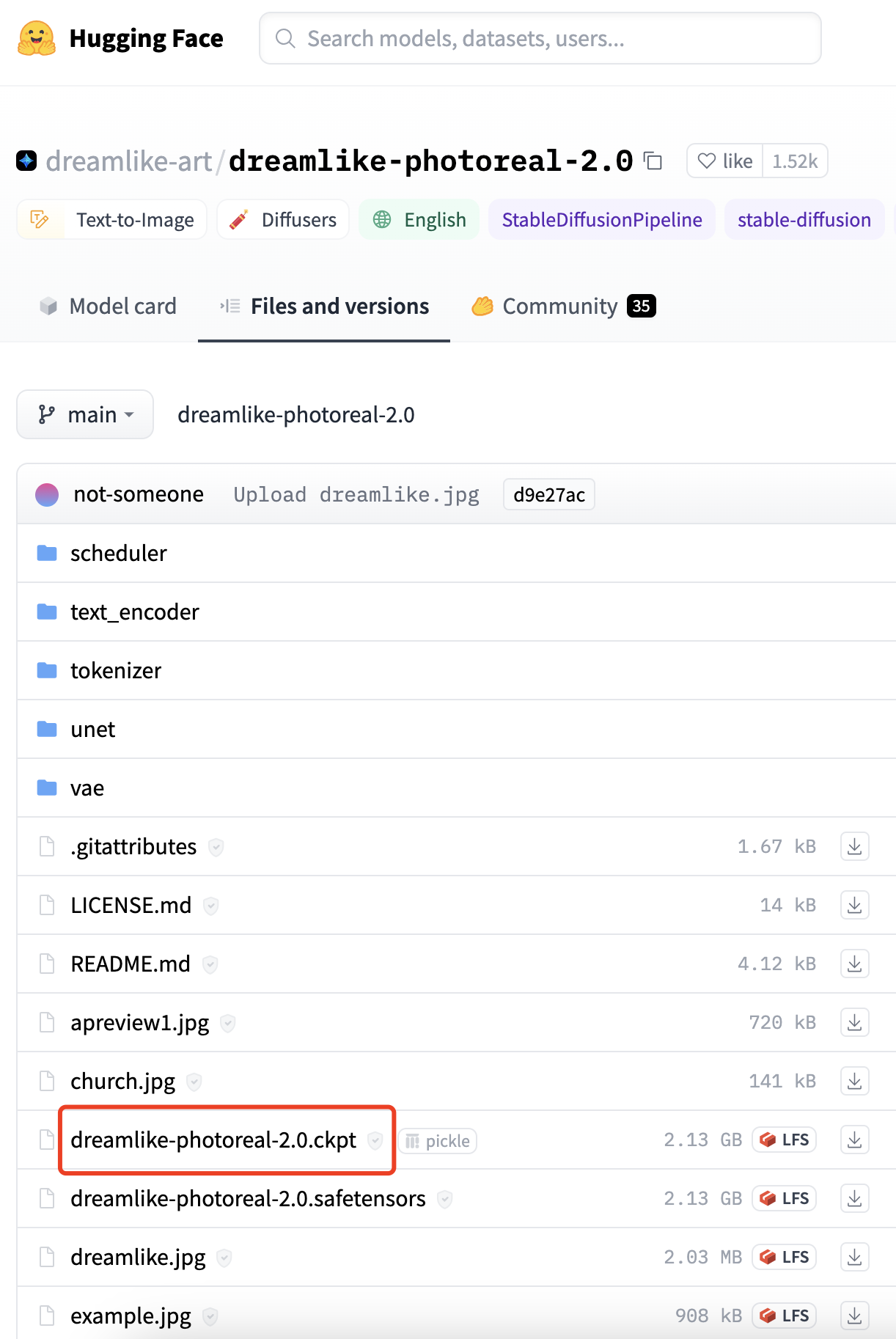Open the dreamlike-photoreal-2.0 model title link
This screenshot has width=896, height=1339.
click(x=431, y=161)
